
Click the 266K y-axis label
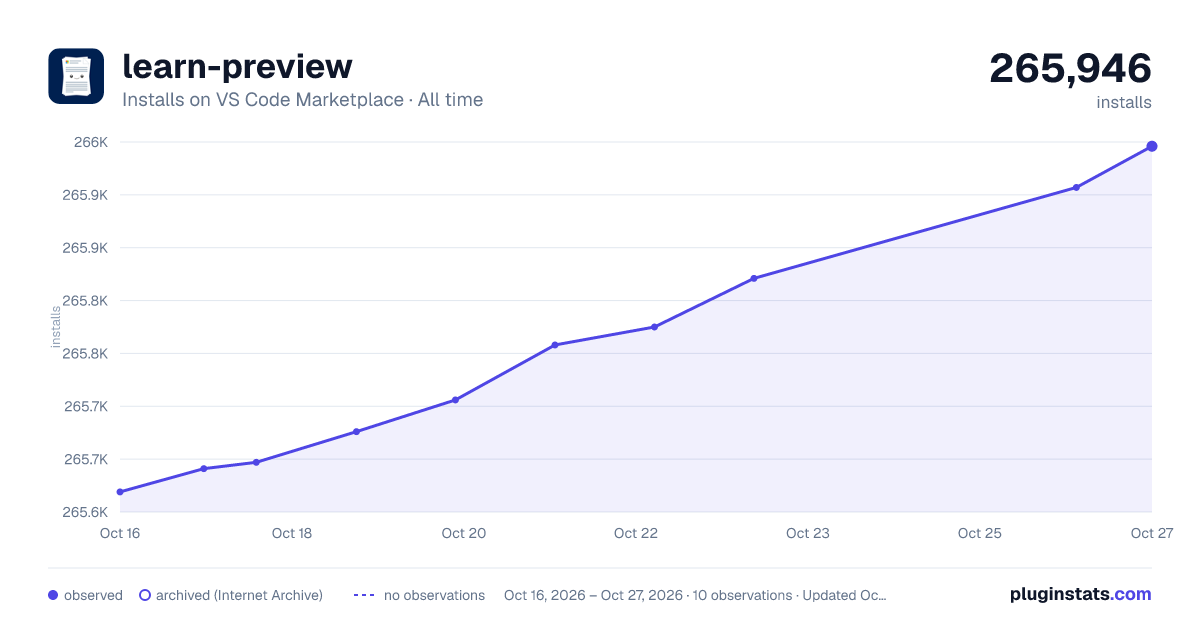(91, 142)
